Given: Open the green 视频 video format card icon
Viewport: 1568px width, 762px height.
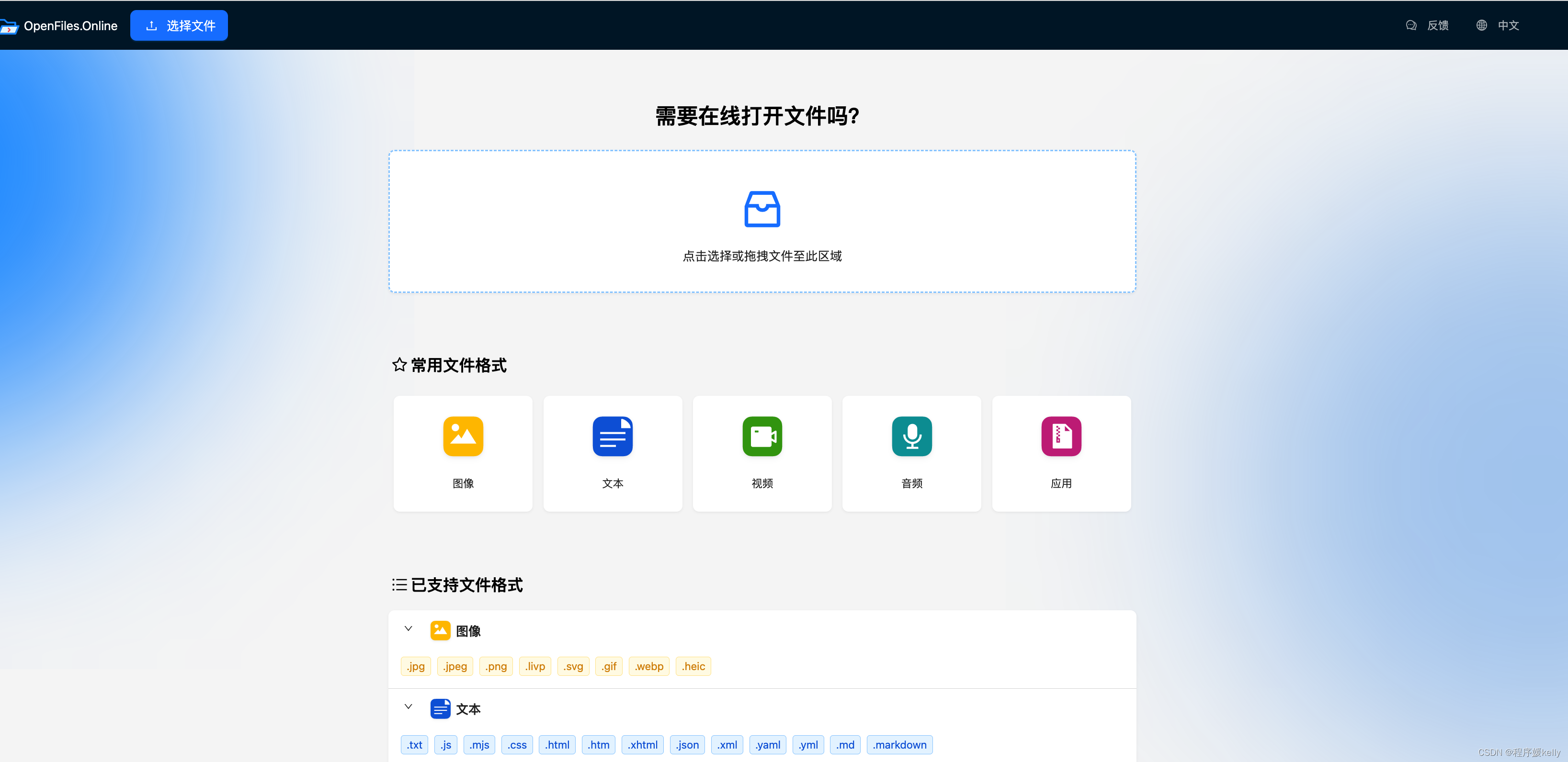Looking at the screenshot, I should (x=762, y=436).
